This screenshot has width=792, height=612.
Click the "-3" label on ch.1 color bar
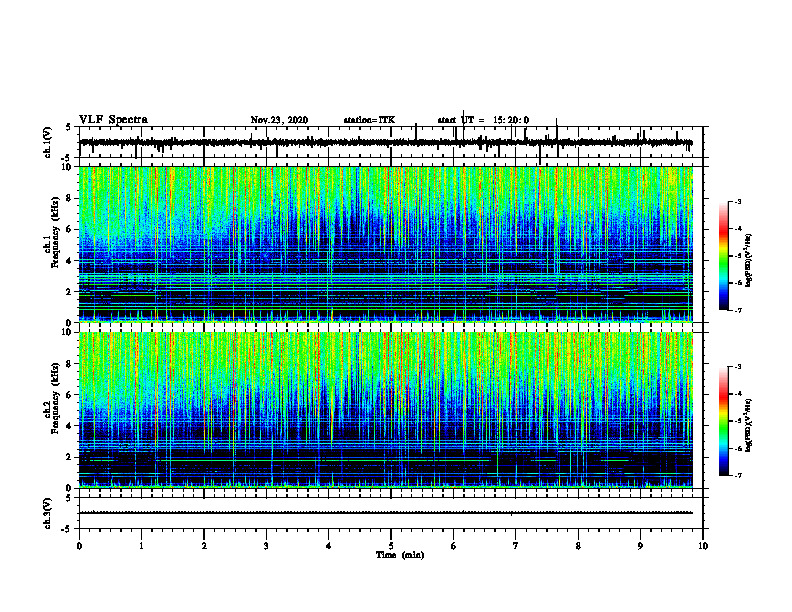tap(738, 202)
